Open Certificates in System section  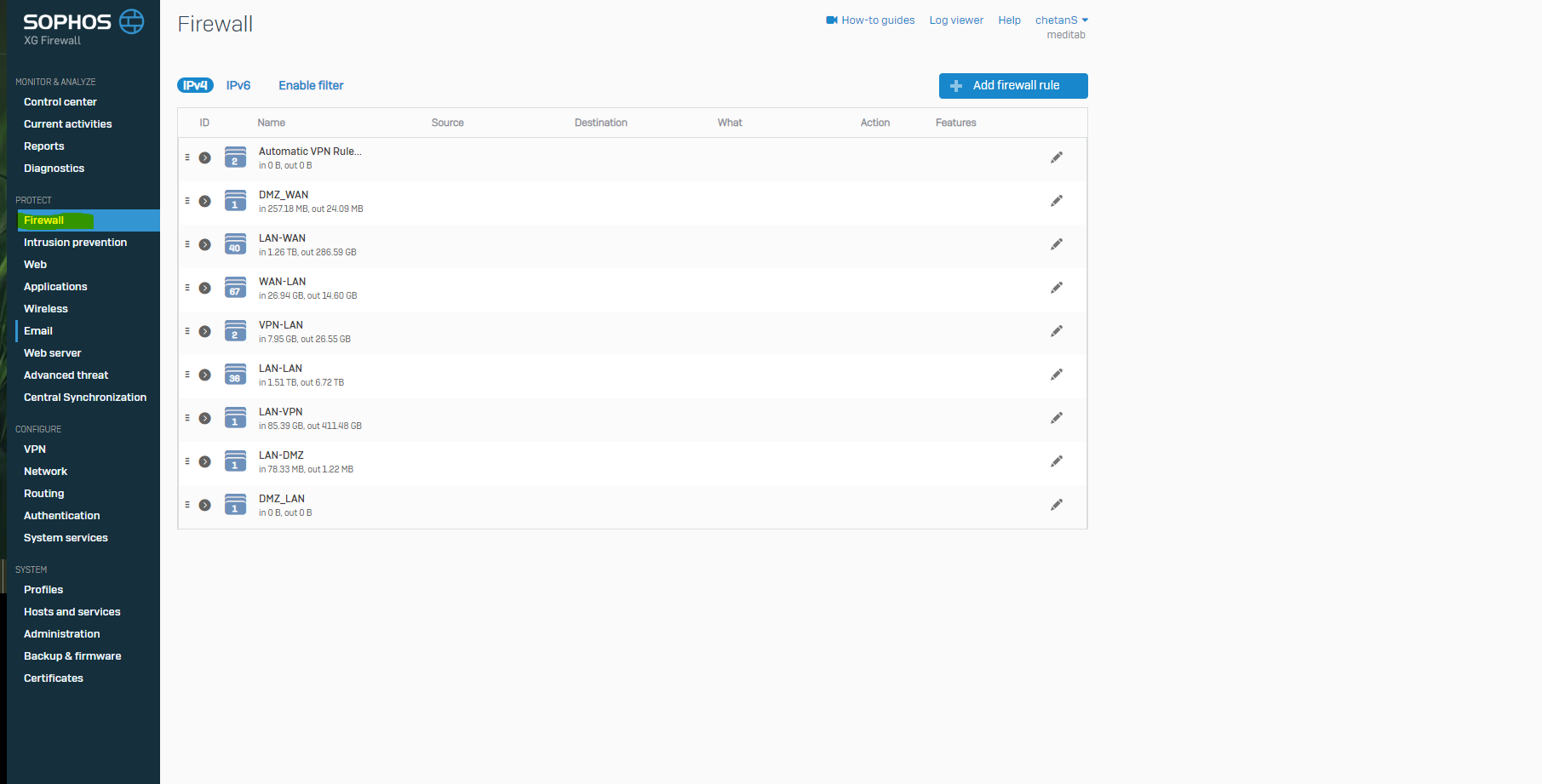pyautogui.click(x=54, y=678)
